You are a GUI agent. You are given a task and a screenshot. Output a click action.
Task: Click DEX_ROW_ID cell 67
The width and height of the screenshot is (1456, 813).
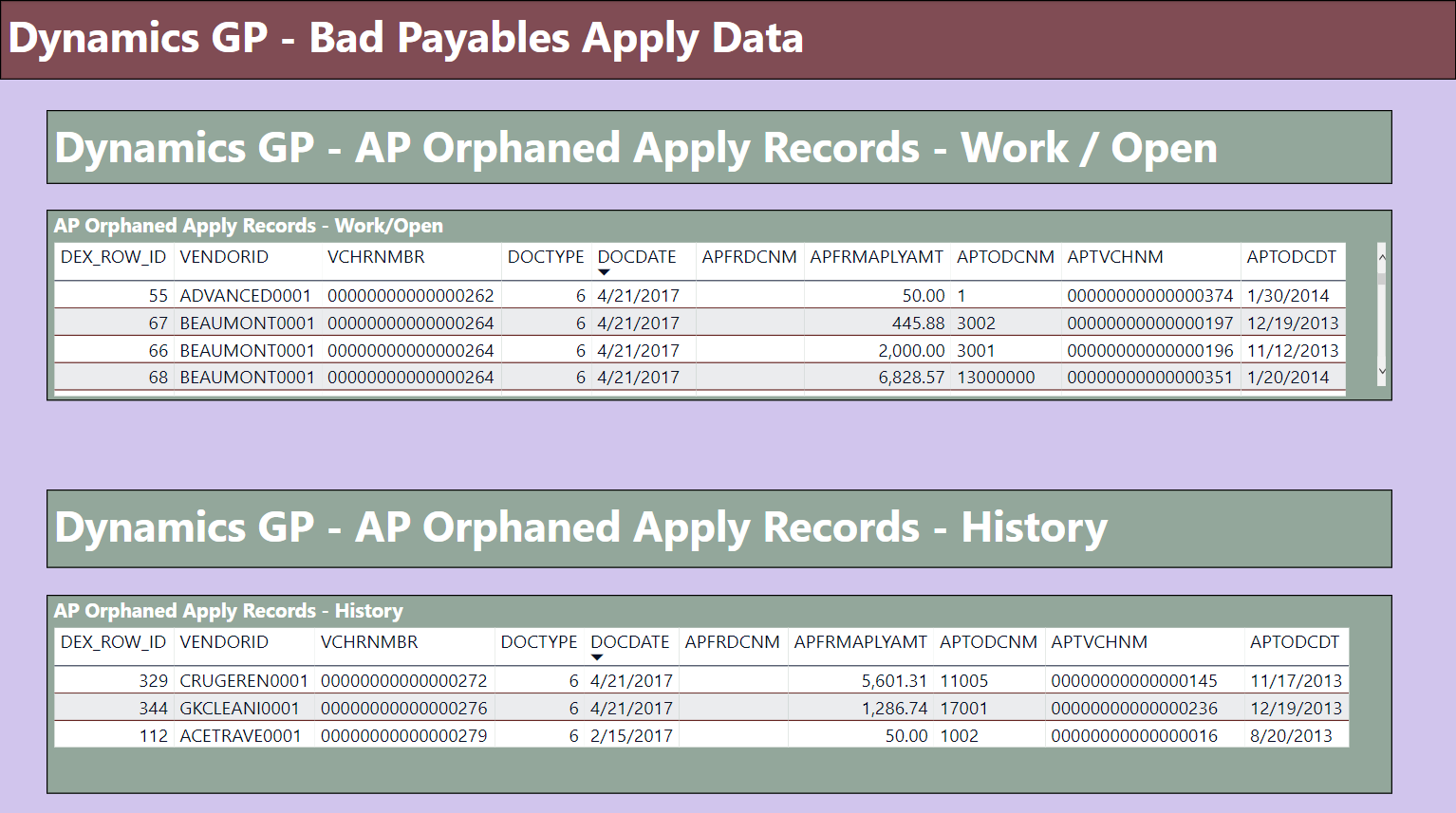tap(158, 323)
